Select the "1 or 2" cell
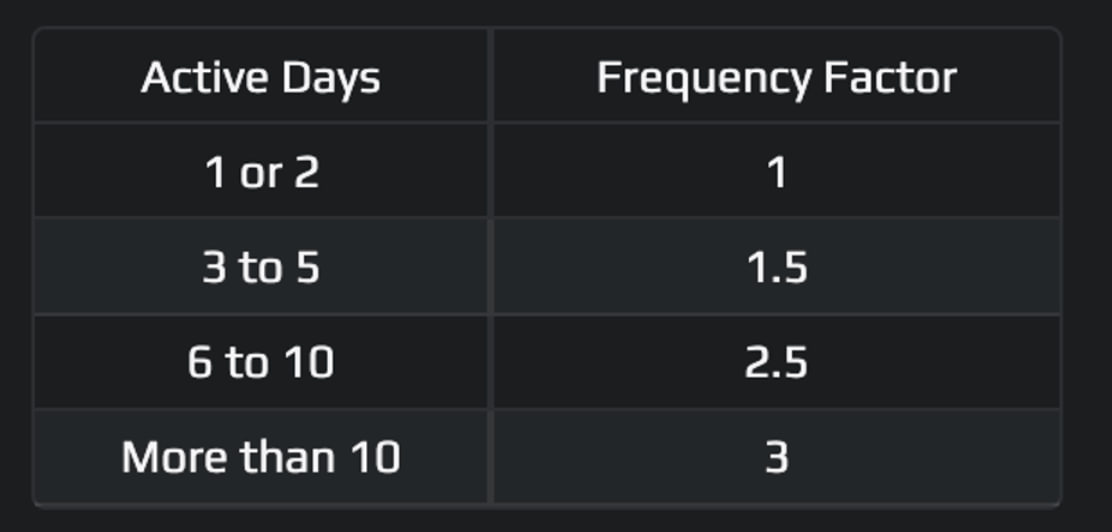Screen dimensions: 1112x532 [261, 172]
